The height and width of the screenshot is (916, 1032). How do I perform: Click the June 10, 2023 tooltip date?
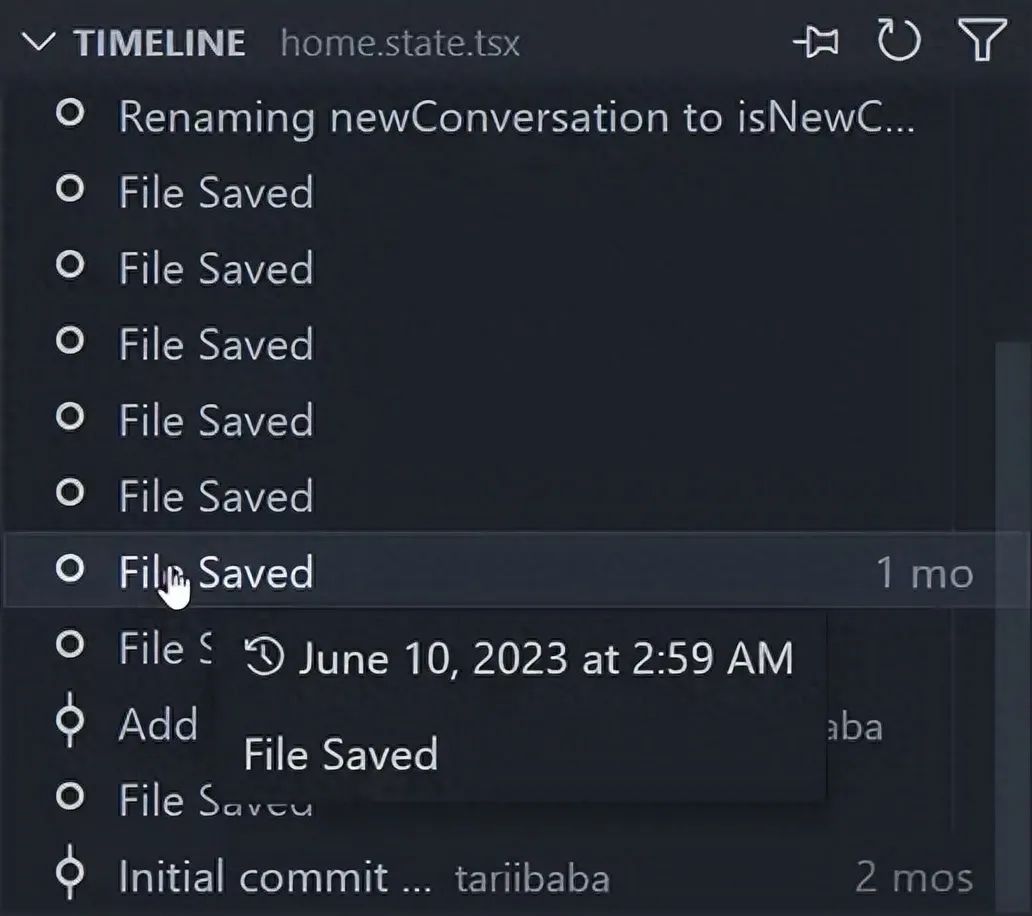click(546, 658)
